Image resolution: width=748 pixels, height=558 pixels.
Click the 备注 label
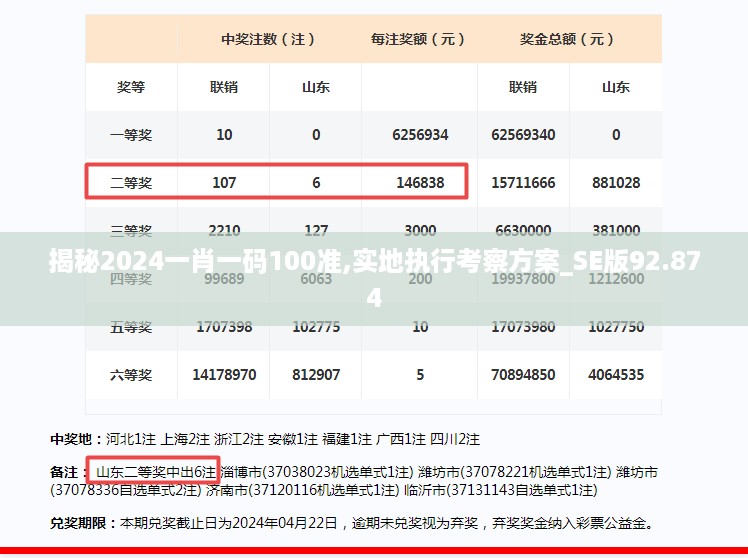(64, 471)
